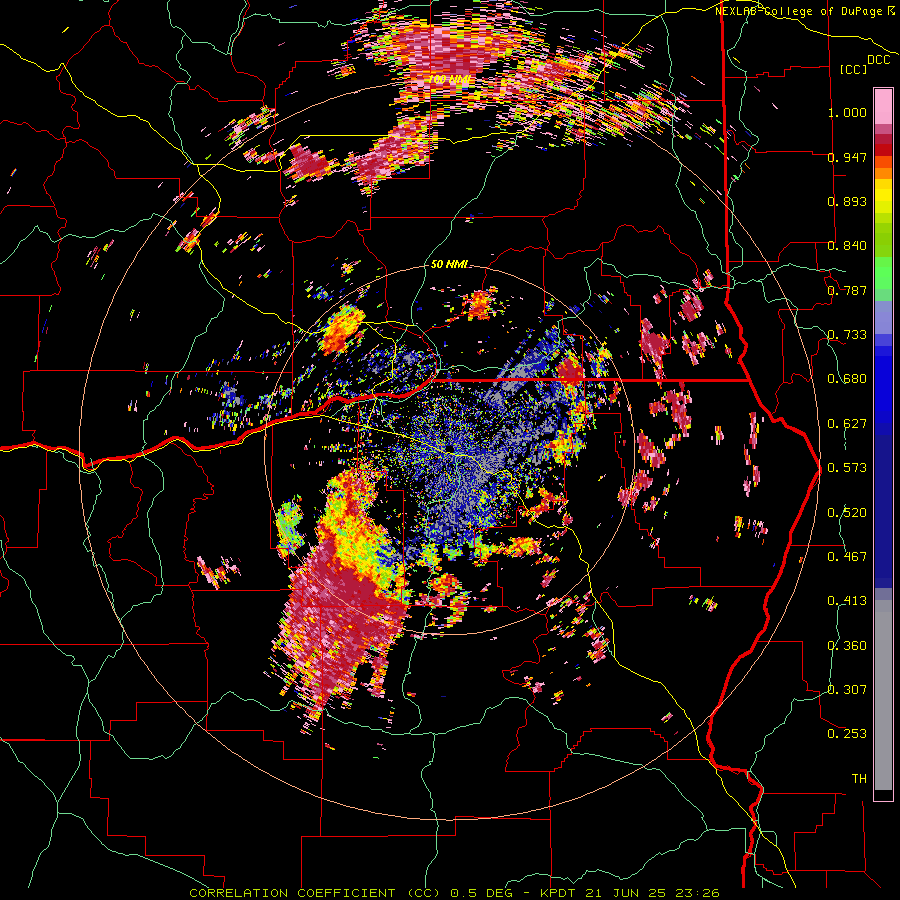The image size is (900, 900).
Task: Pick the gray segment of the color bar
Action: tap(883, 695)
